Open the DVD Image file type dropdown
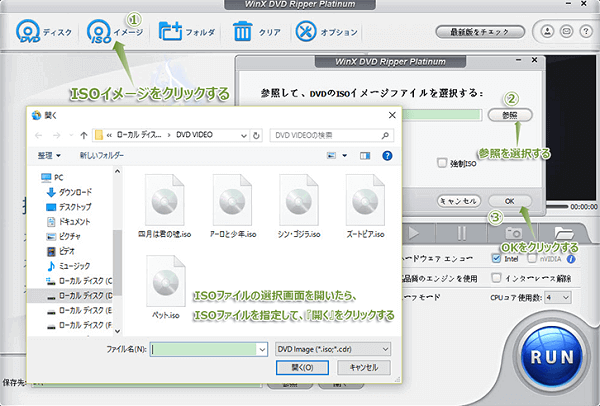The image size is (600, 406). pos(333,349)
